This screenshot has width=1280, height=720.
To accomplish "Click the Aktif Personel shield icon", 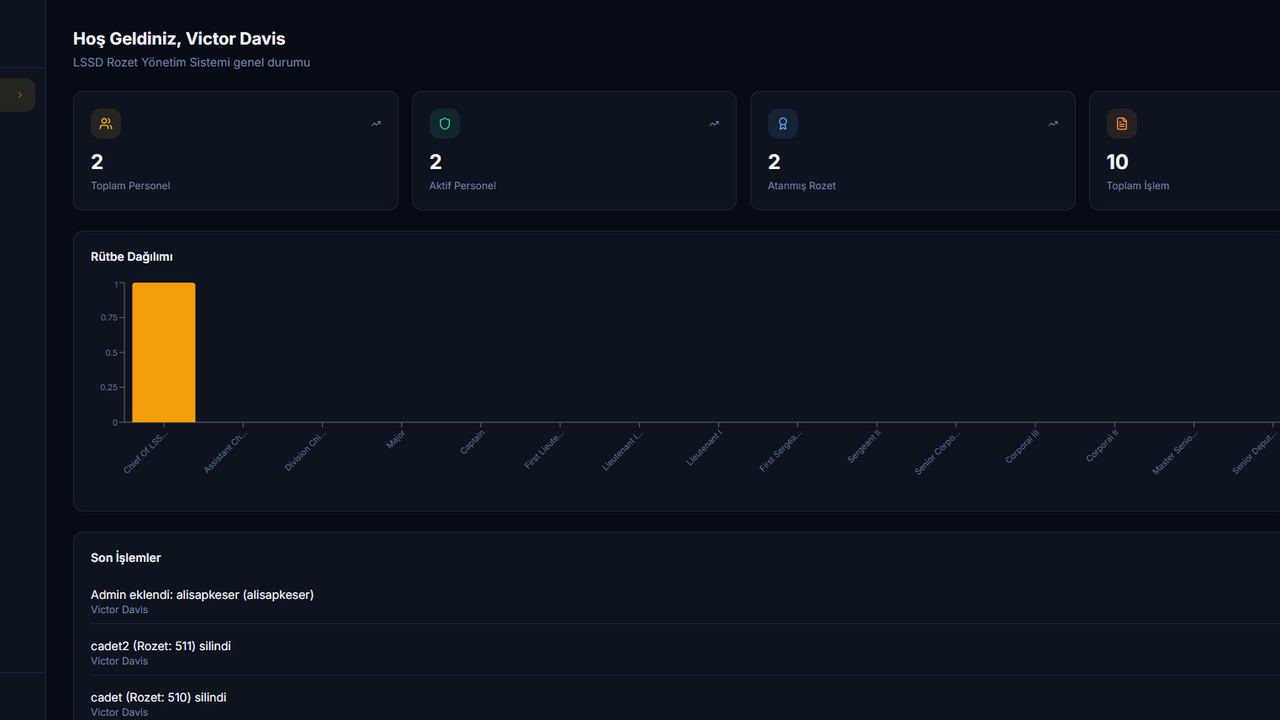I will click(445, 124).
